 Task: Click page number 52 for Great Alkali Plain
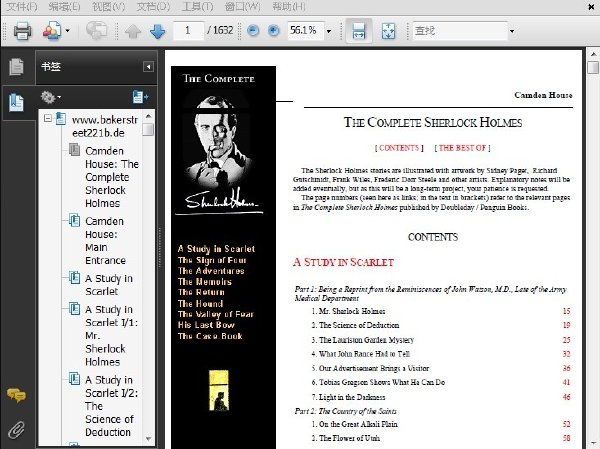coord(566,424)
